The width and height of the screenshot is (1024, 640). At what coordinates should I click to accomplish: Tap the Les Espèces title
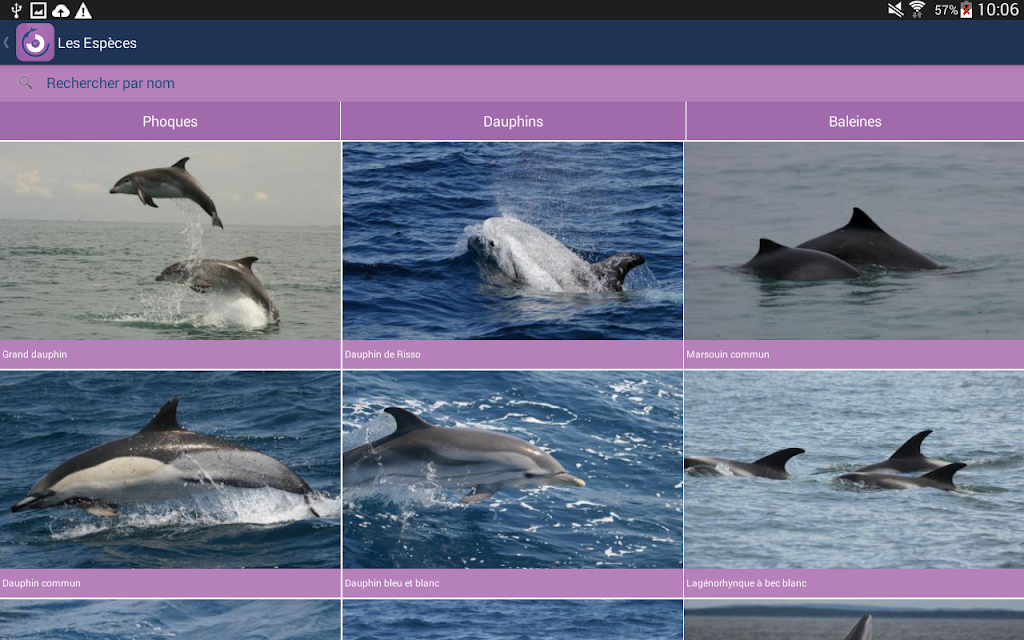pos(97,43)
